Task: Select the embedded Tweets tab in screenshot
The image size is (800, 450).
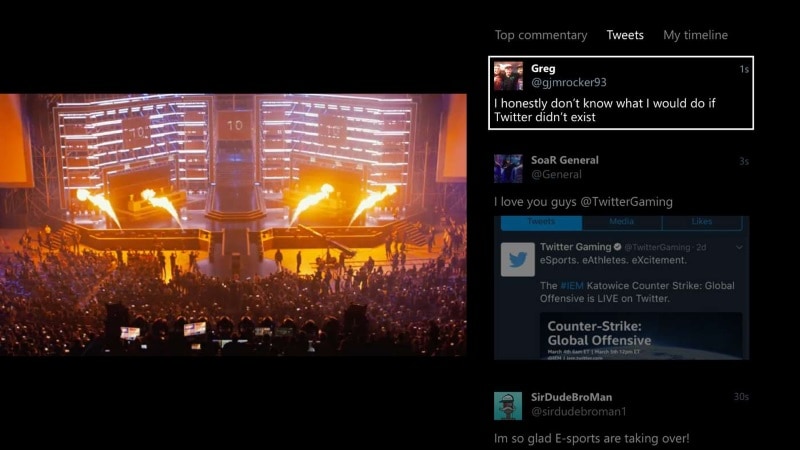Action: [541, 222]
